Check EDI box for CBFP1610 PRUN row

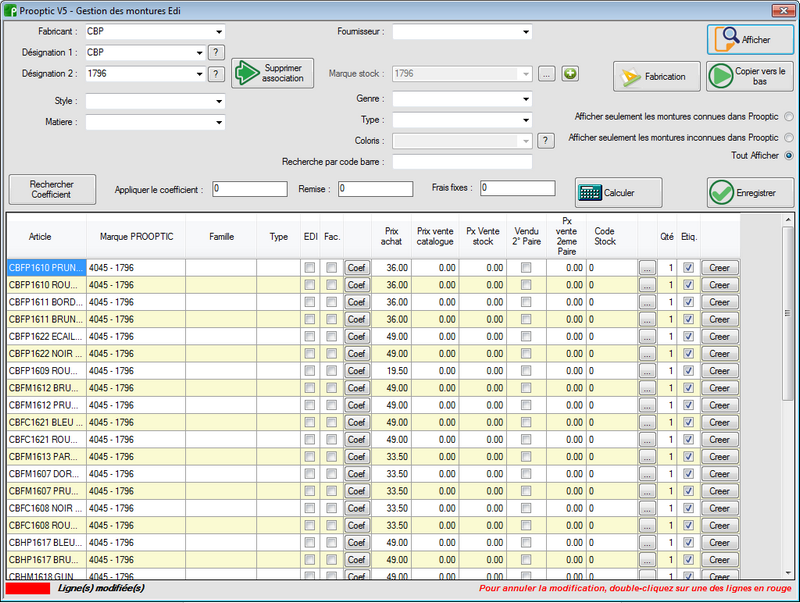pyautogui.click(x=310, y=268)
